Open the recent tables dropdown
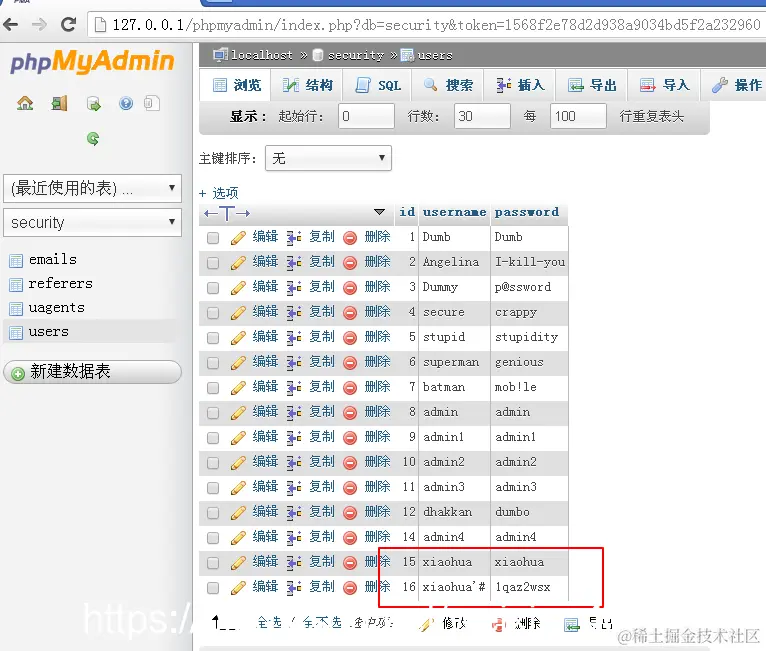 coord(92,188)
